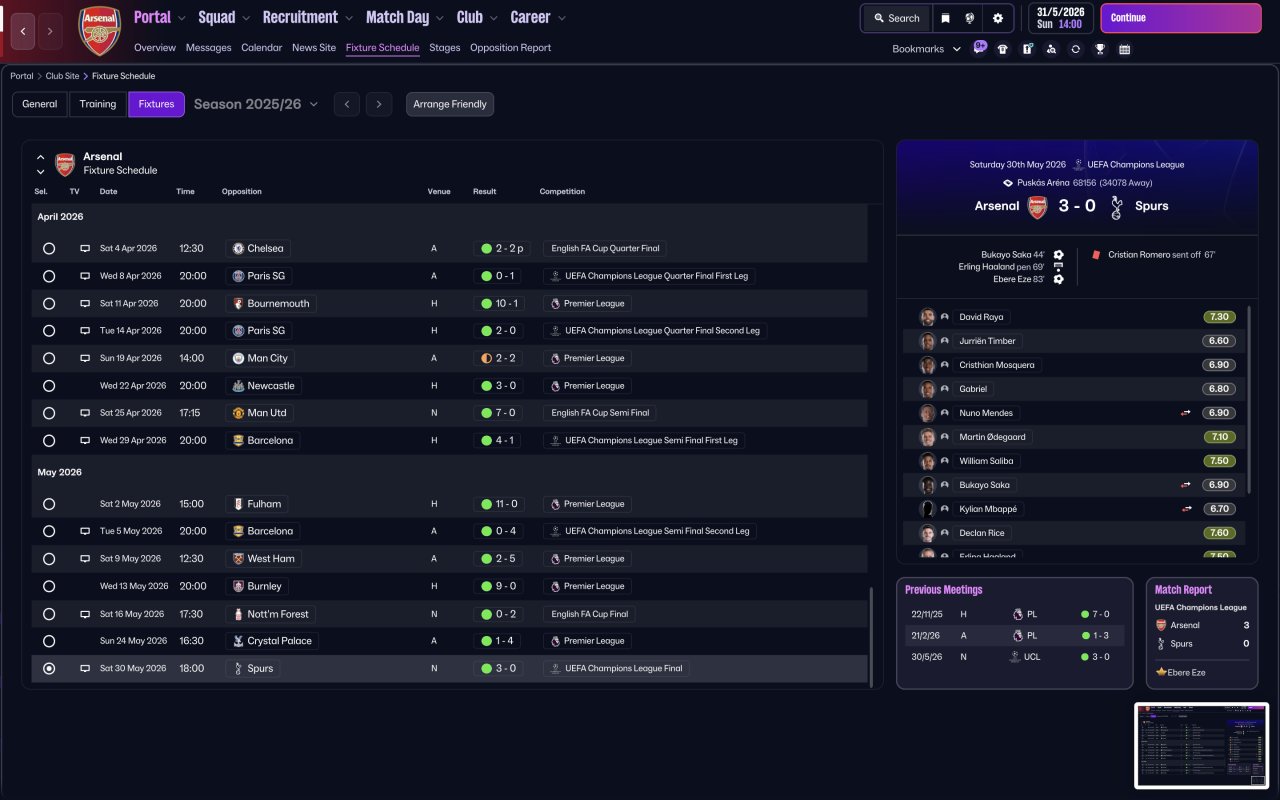Click the Man Utd club badge
The height and width of the screenshot is (800, 1280).
(238, 413)
